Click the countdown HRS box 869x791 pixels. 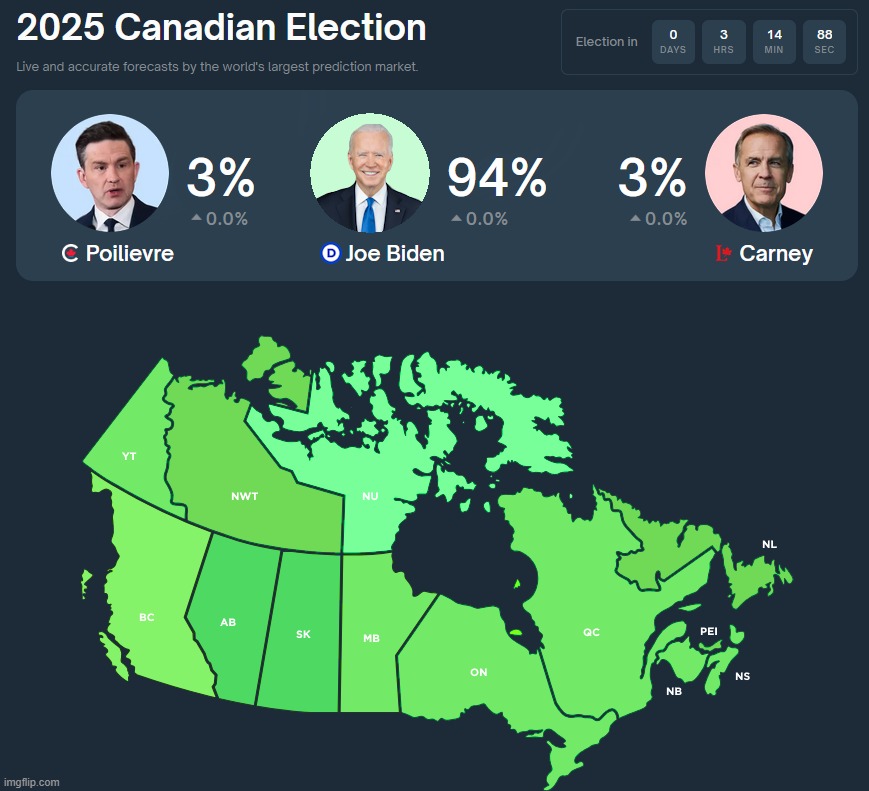(x=723, y=42)
